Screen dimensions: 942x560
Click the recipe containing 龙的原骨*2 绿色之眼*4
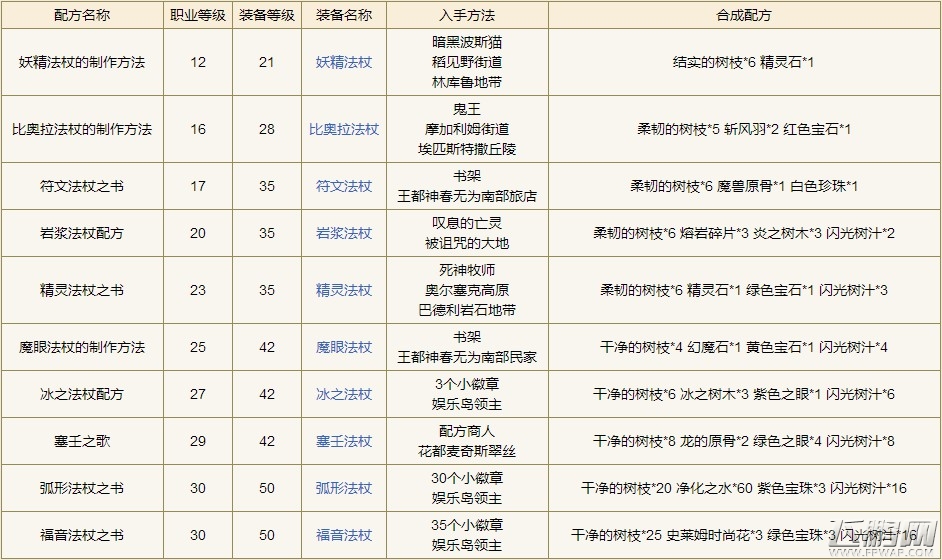(744, 441)
